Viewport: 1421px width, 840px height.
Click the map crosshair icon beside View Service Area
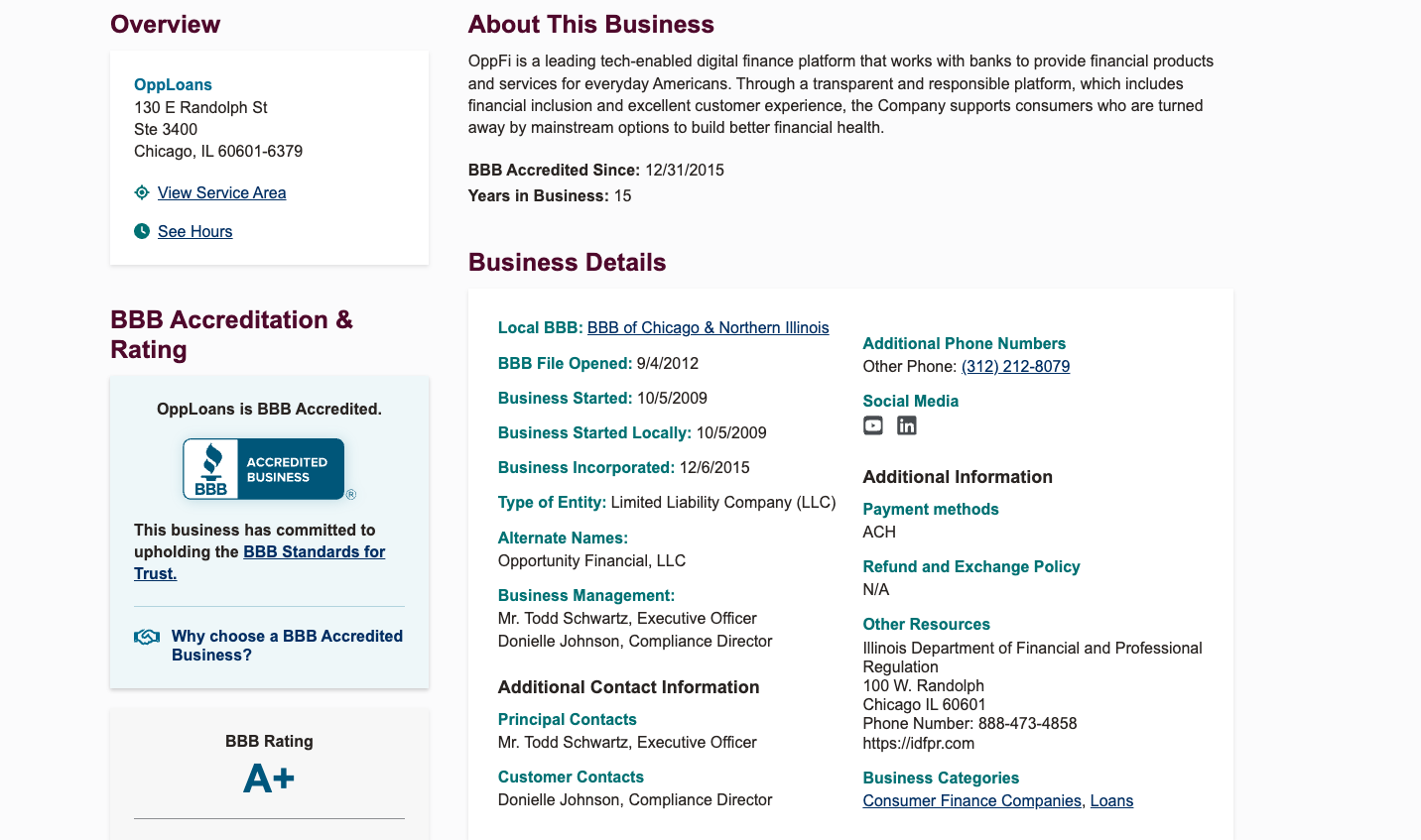coord(141,191)
